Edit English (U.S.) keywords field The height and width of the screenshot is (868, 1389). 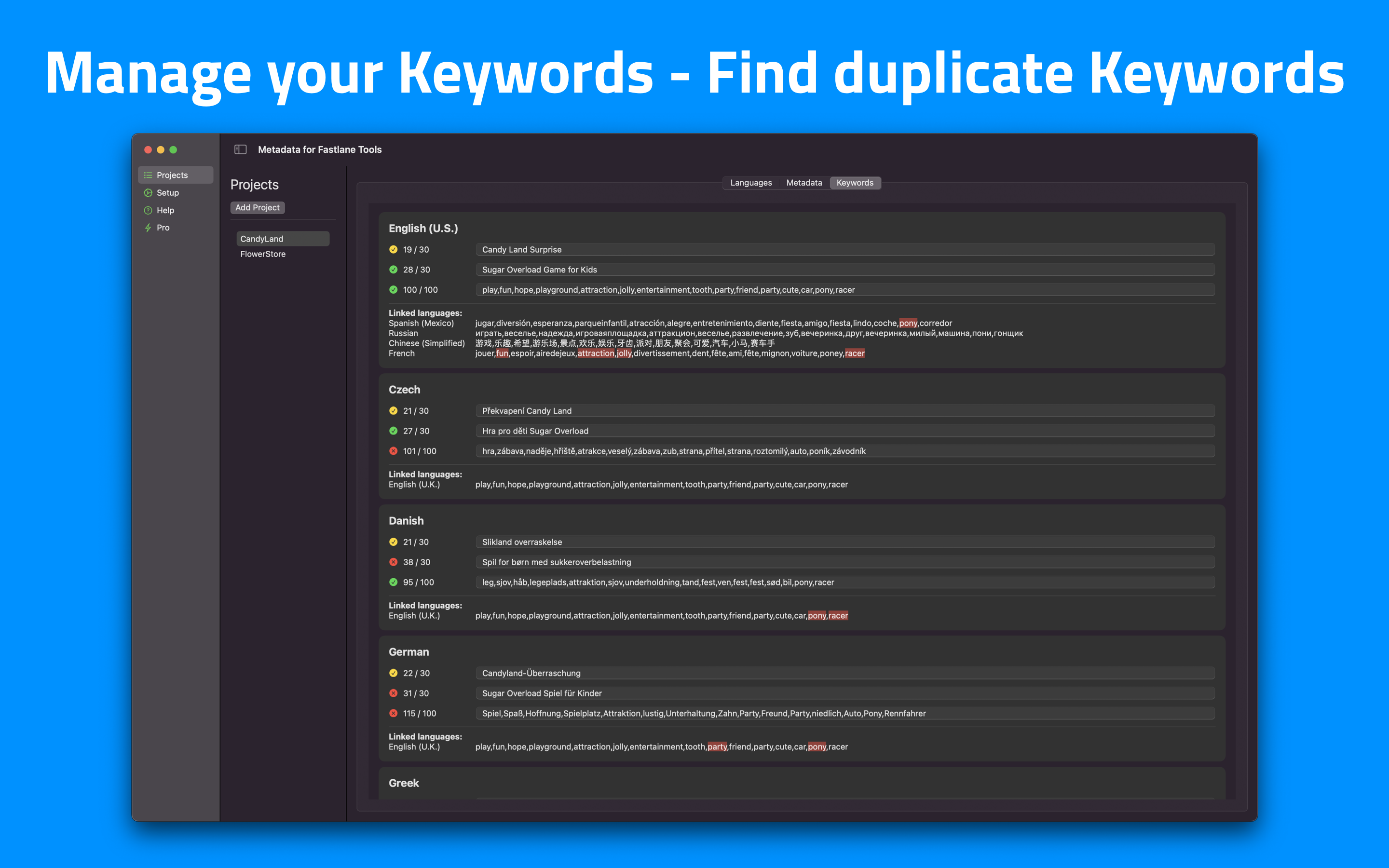845,289
